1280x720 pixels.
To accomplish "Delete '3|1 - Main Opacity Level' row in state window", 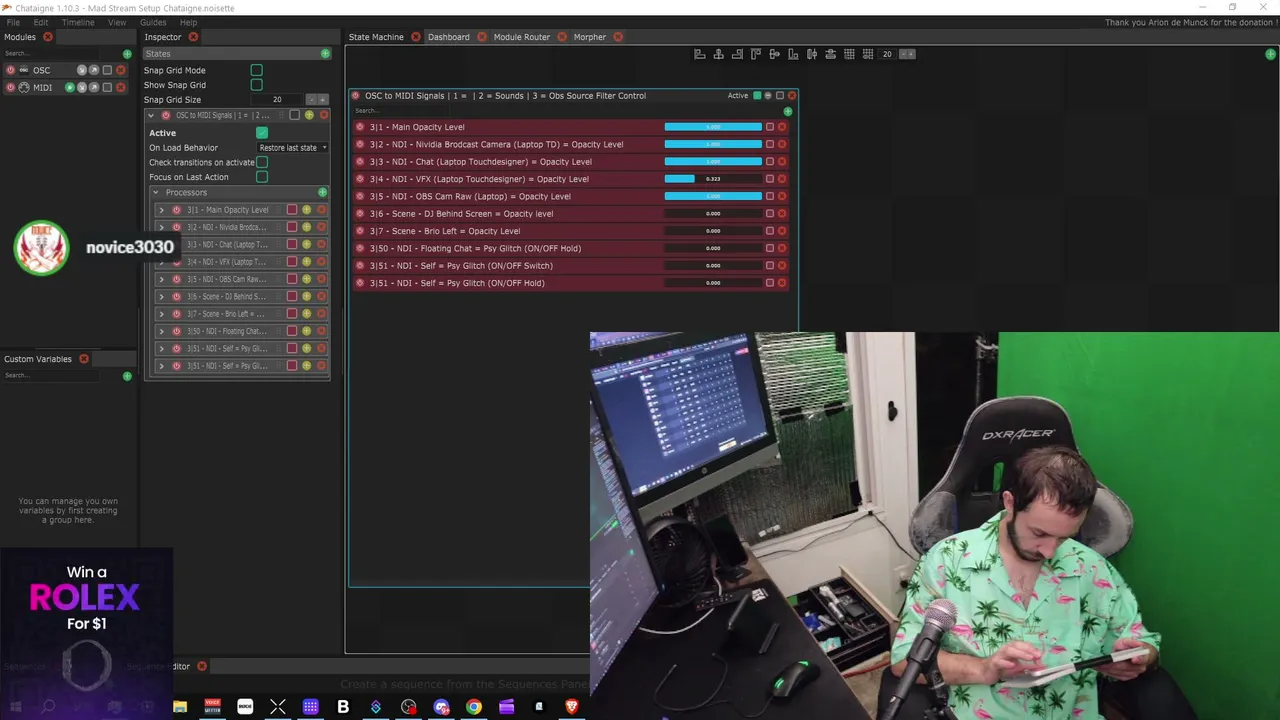I will tap(782, 127).
